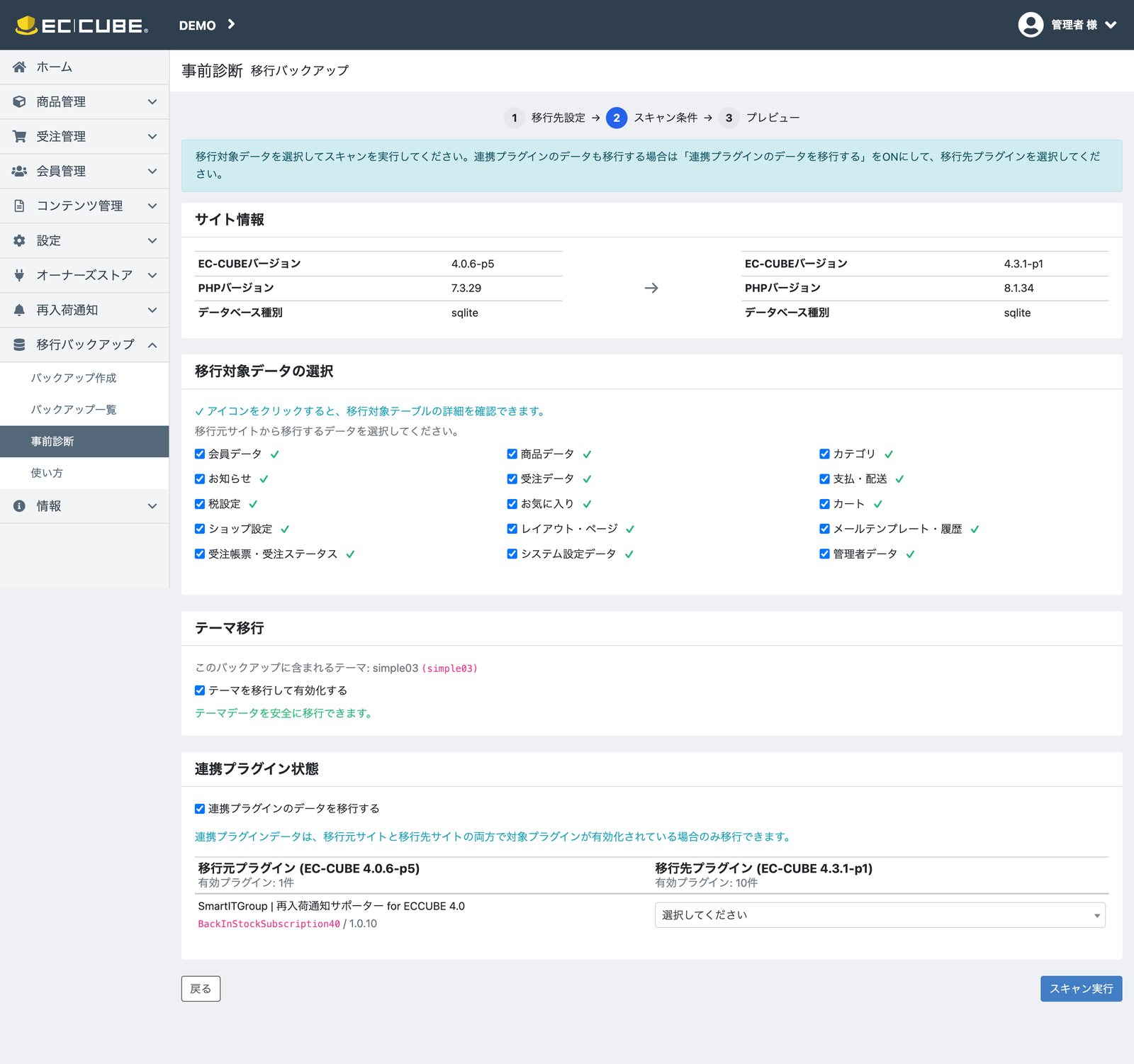Screen dimensions: 1134x1064
Task: Click the content management document icon
Action: pos(19,206)
